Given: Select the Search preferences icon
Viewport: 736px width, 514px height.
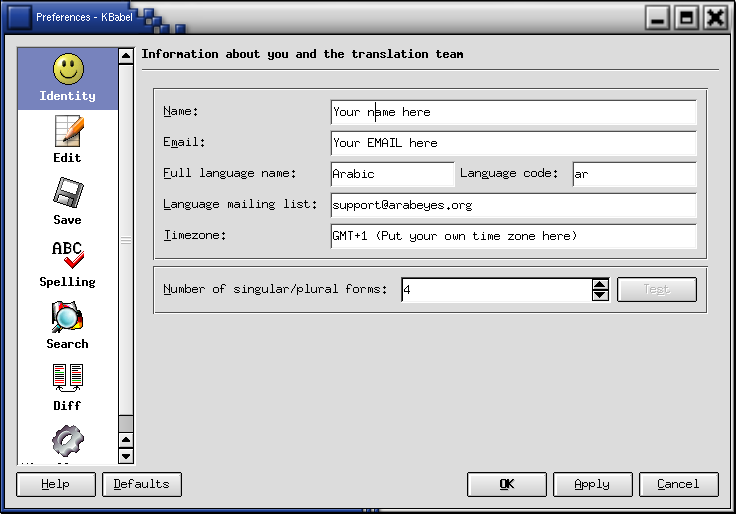Looking at the screenshot, I should click(x=67, y=319).
